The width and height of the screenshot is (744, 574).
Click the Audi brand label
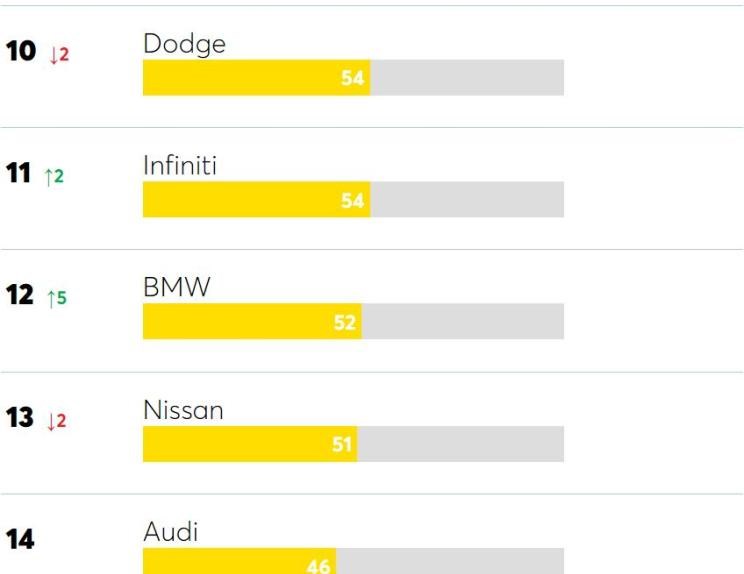pos(170,532)
